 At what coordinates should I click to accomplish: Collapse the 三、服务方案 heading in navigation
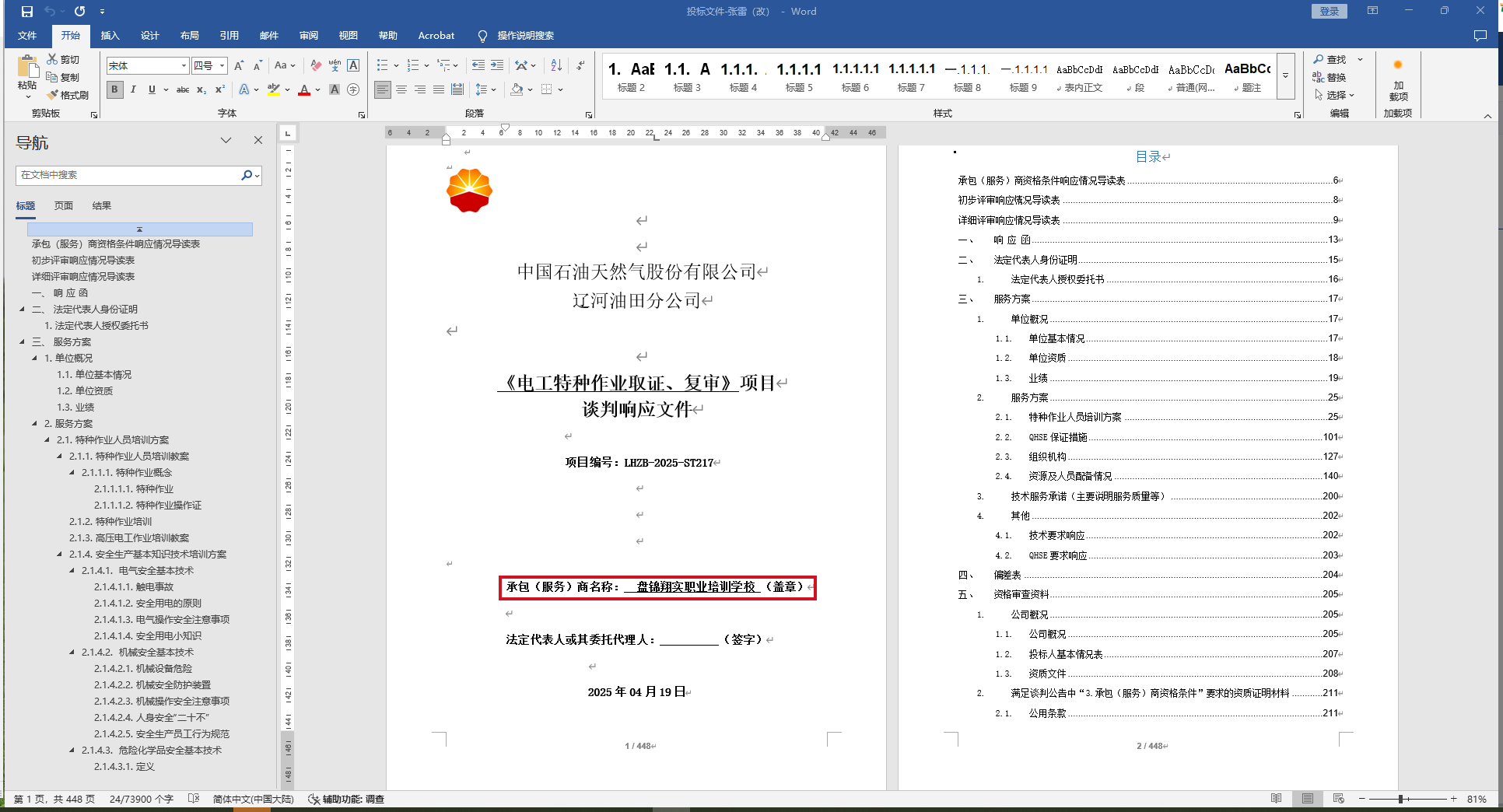coord(23,342)
